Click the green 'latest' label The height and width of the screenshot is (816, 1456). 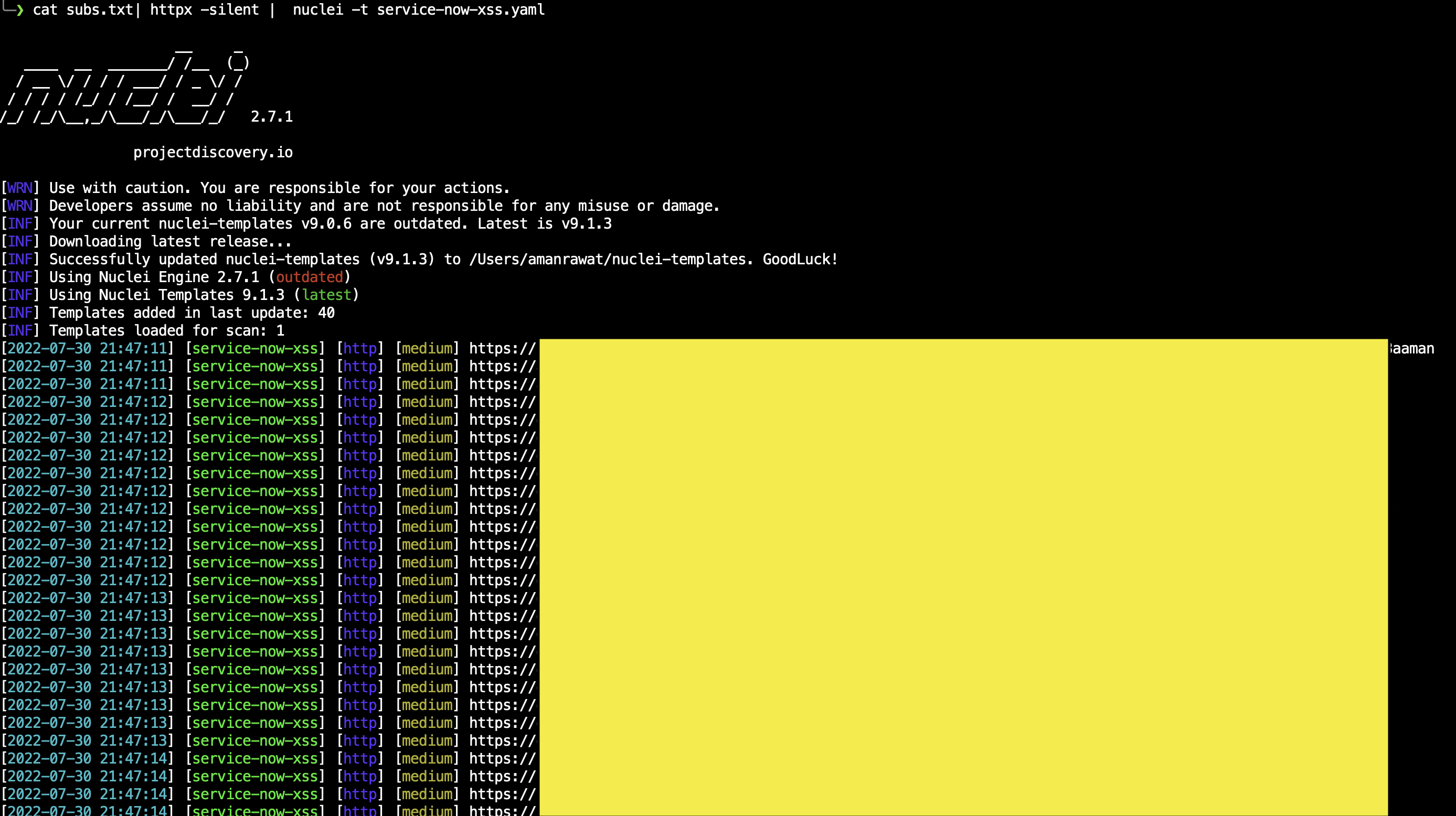pyautogui.click(x=326, y=295)
